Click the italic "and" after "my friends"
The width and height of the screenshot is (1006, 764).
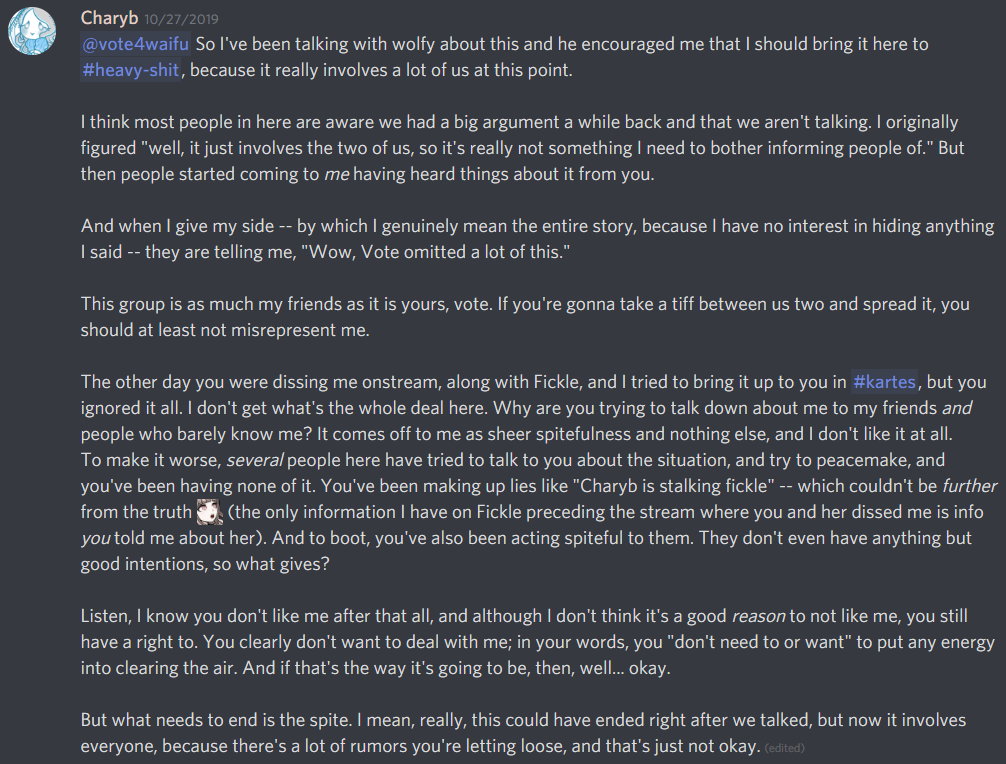click(x=956, y=408)
